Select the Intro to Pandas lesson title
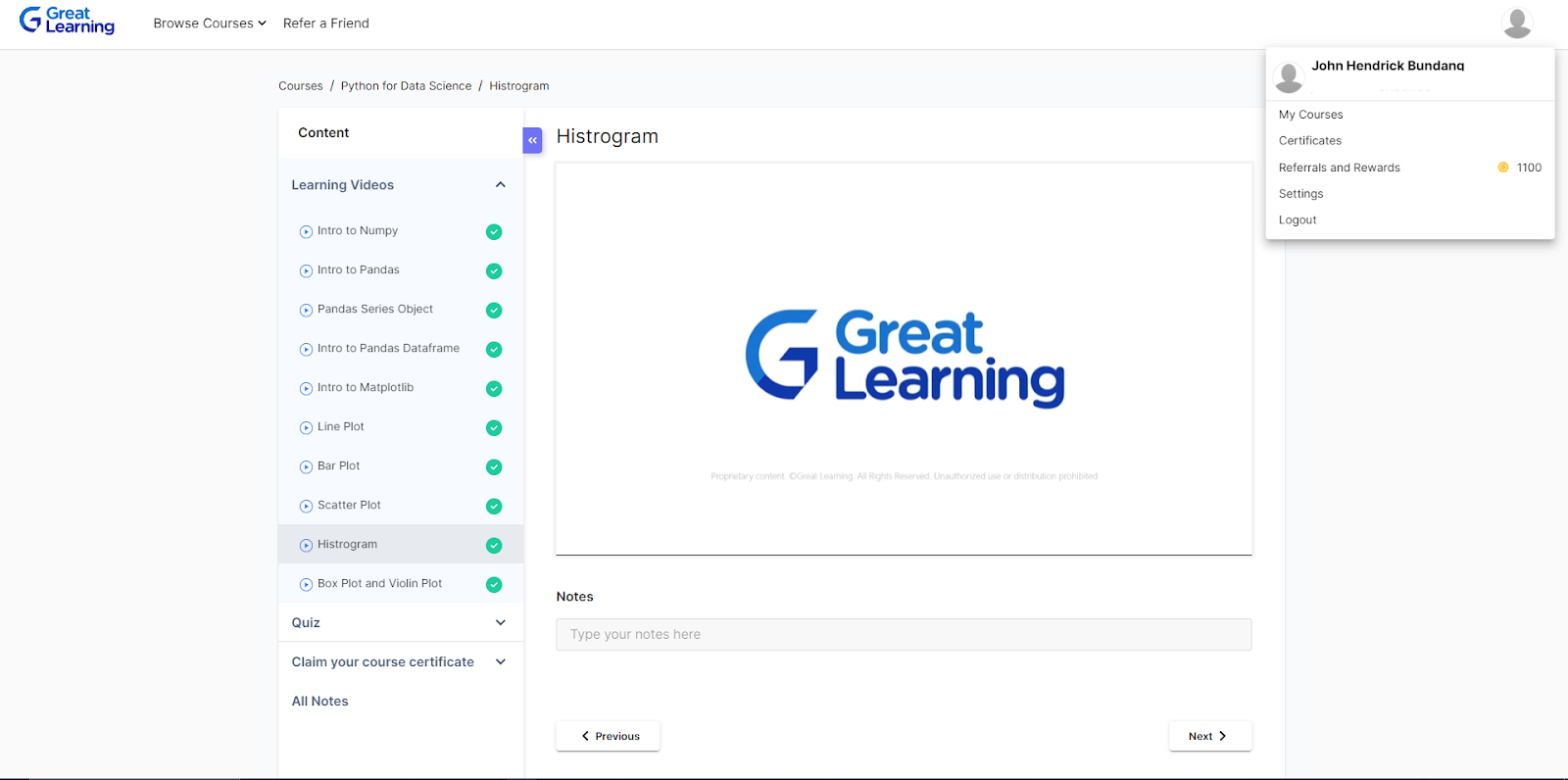Screen dimensions: 1568x780 pos(359,270)
